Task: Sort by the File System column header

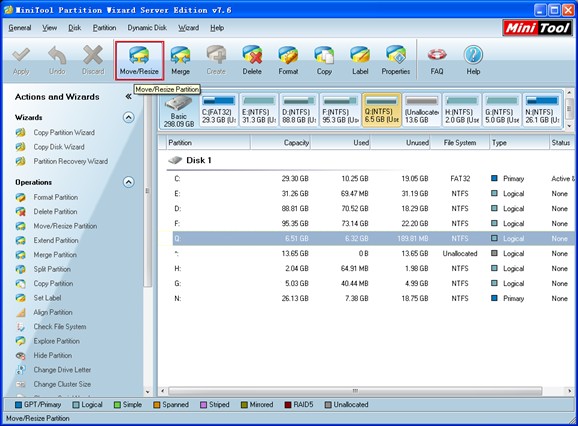Action: click(x=460, y=143)
